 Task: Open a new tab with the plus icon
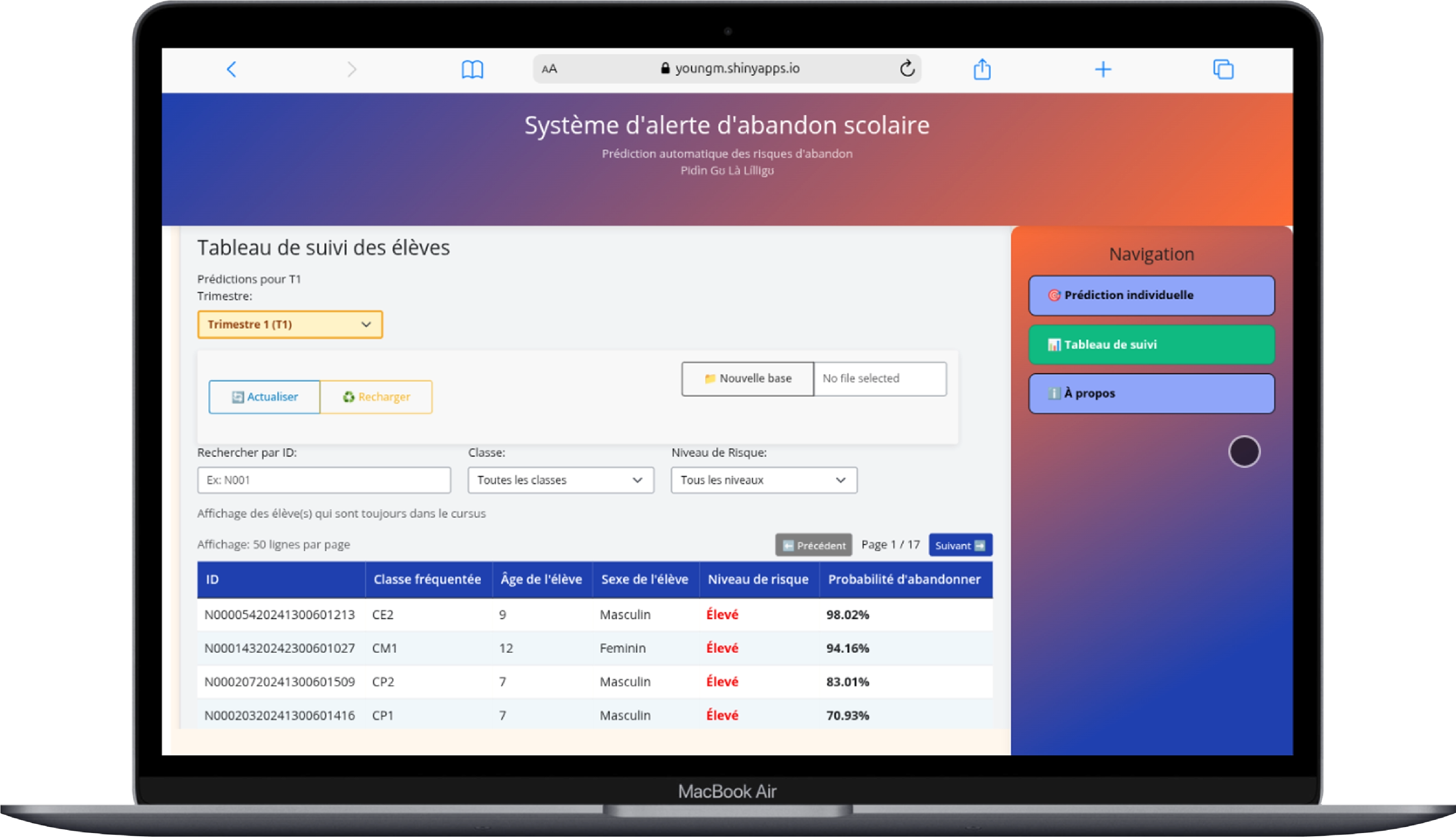tap(1103, 70)
